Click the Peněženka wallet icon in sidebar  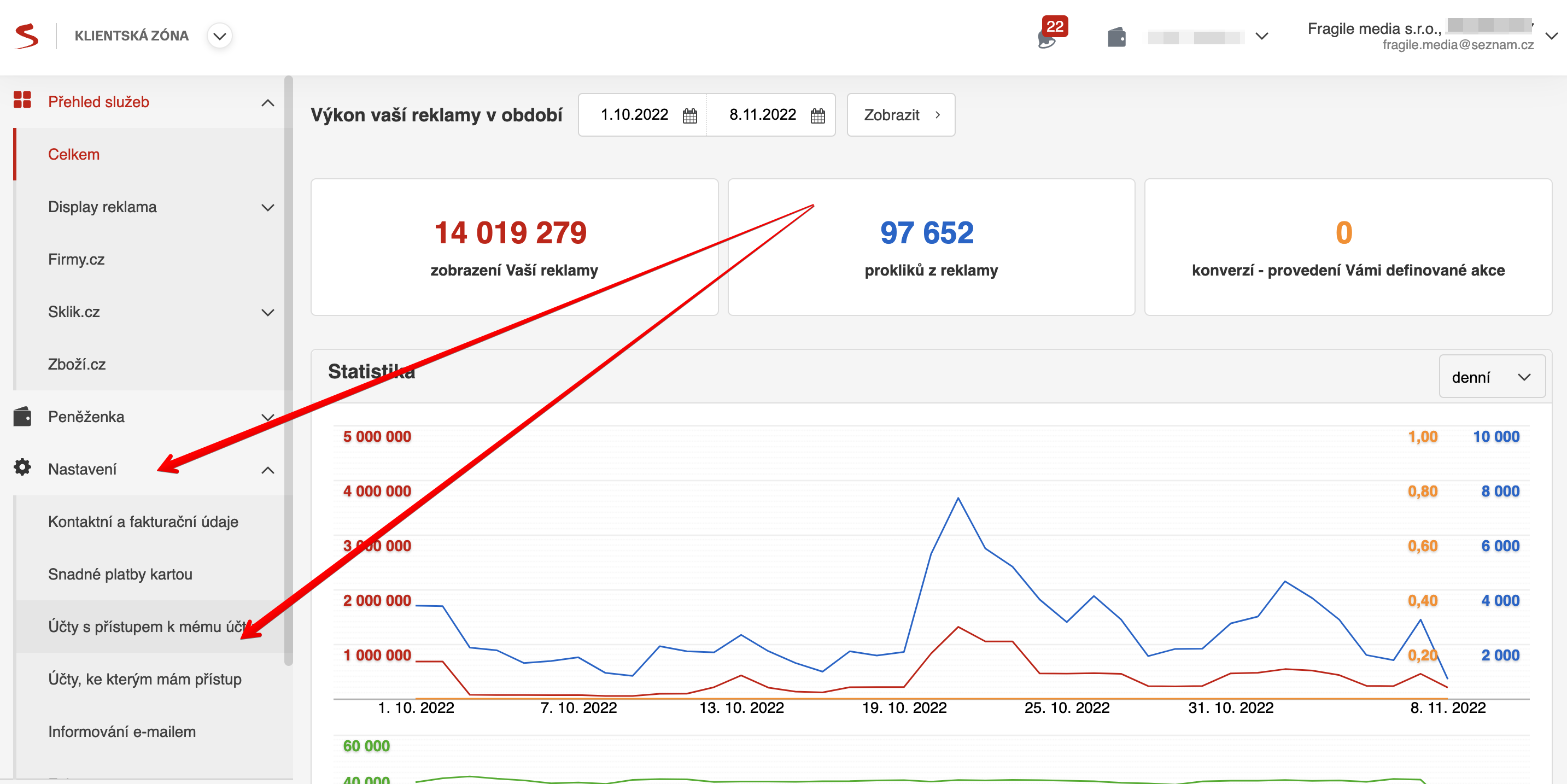[x=22, y=417]
